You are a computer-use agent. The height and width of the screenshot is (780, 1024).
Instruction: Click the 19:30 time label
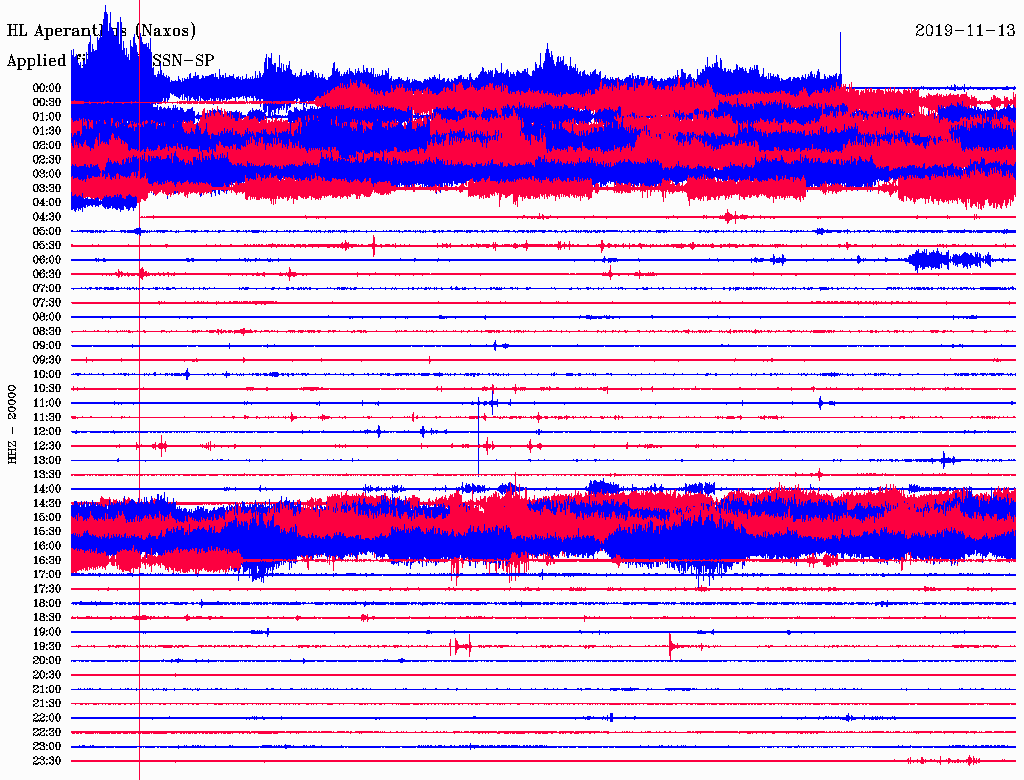coord(47,647)
